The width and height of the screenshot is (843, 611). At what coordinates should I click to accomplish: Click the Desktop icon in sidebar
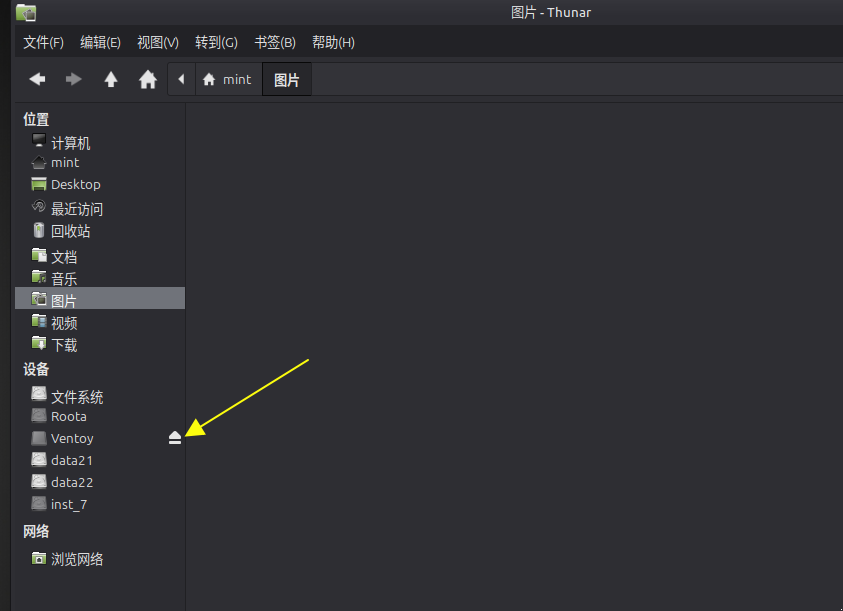click(39, 184)
